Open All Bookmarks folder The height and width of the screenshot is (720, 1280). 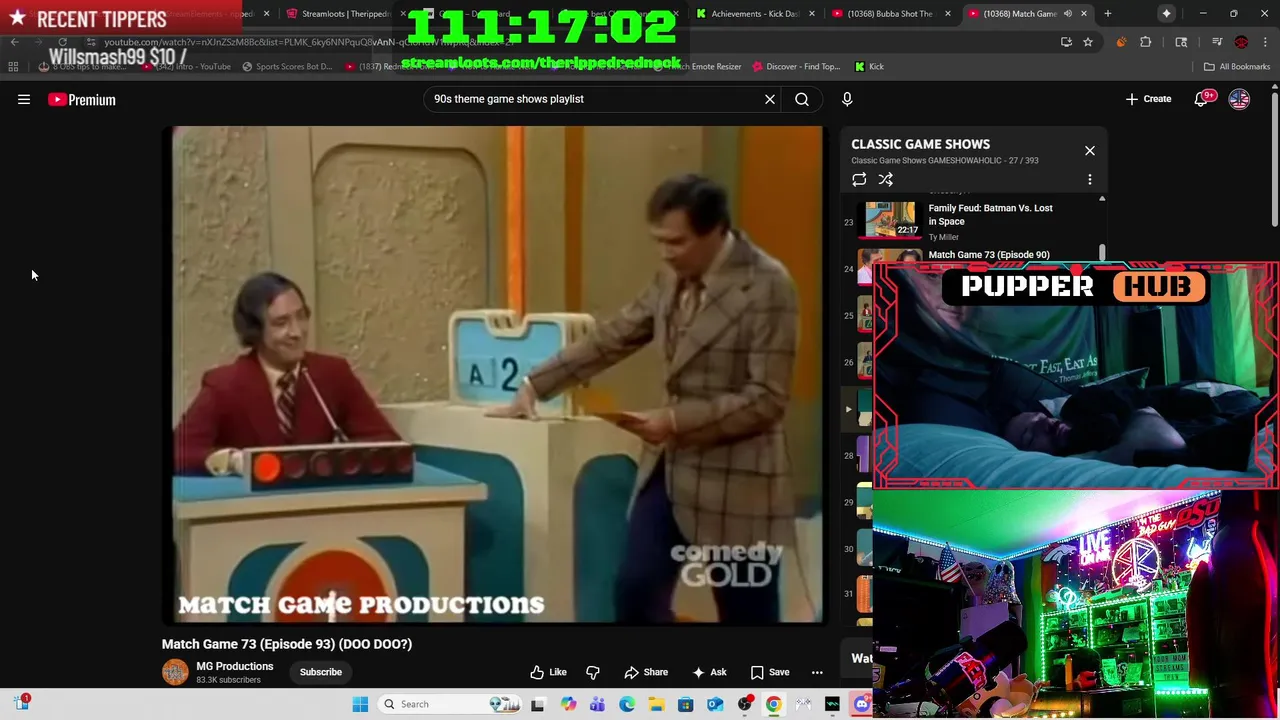1237,66
